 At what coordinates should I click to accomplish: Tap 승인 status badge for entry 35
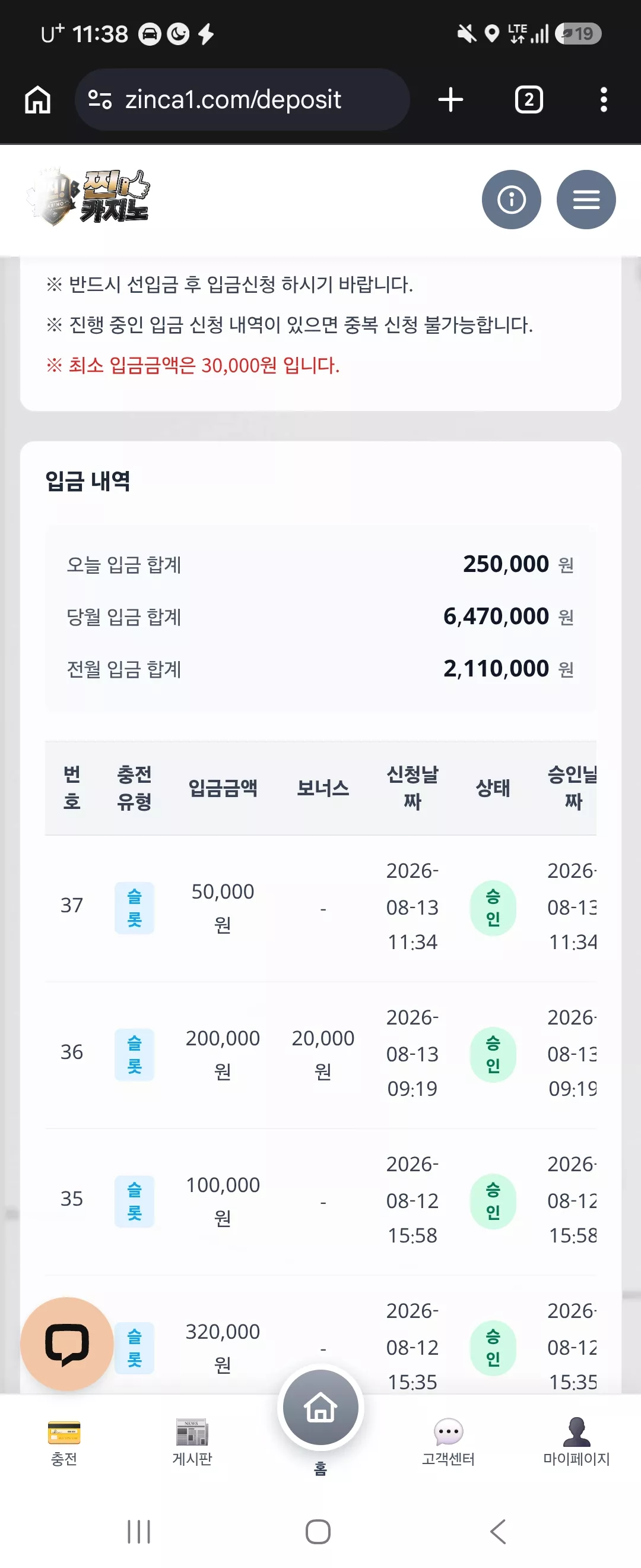(493, 1201)
